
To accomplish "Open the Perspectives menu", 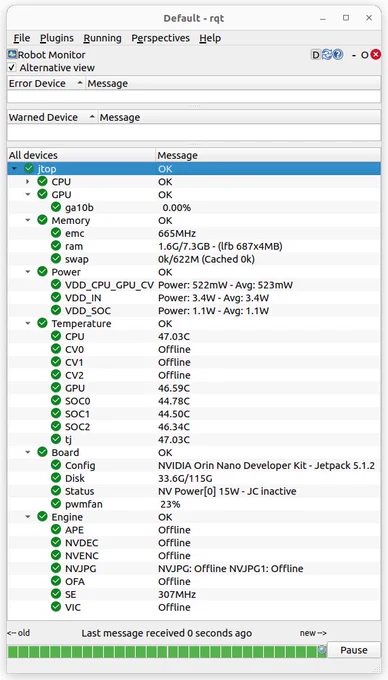I will click(160, 38).
